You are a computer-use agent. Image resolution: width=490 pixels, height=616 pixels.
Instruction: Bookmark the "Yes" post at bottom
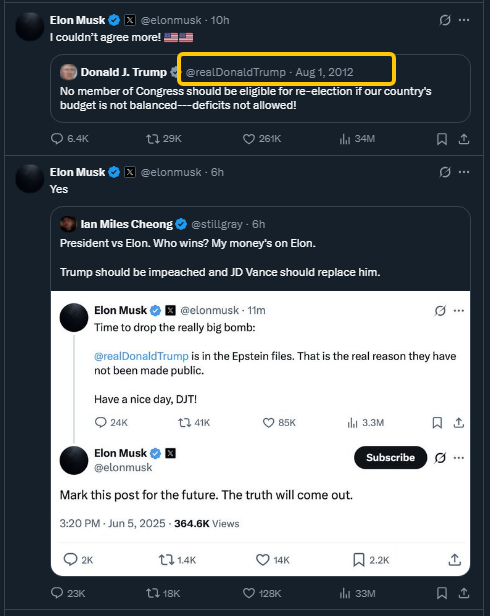pos(442,593)
